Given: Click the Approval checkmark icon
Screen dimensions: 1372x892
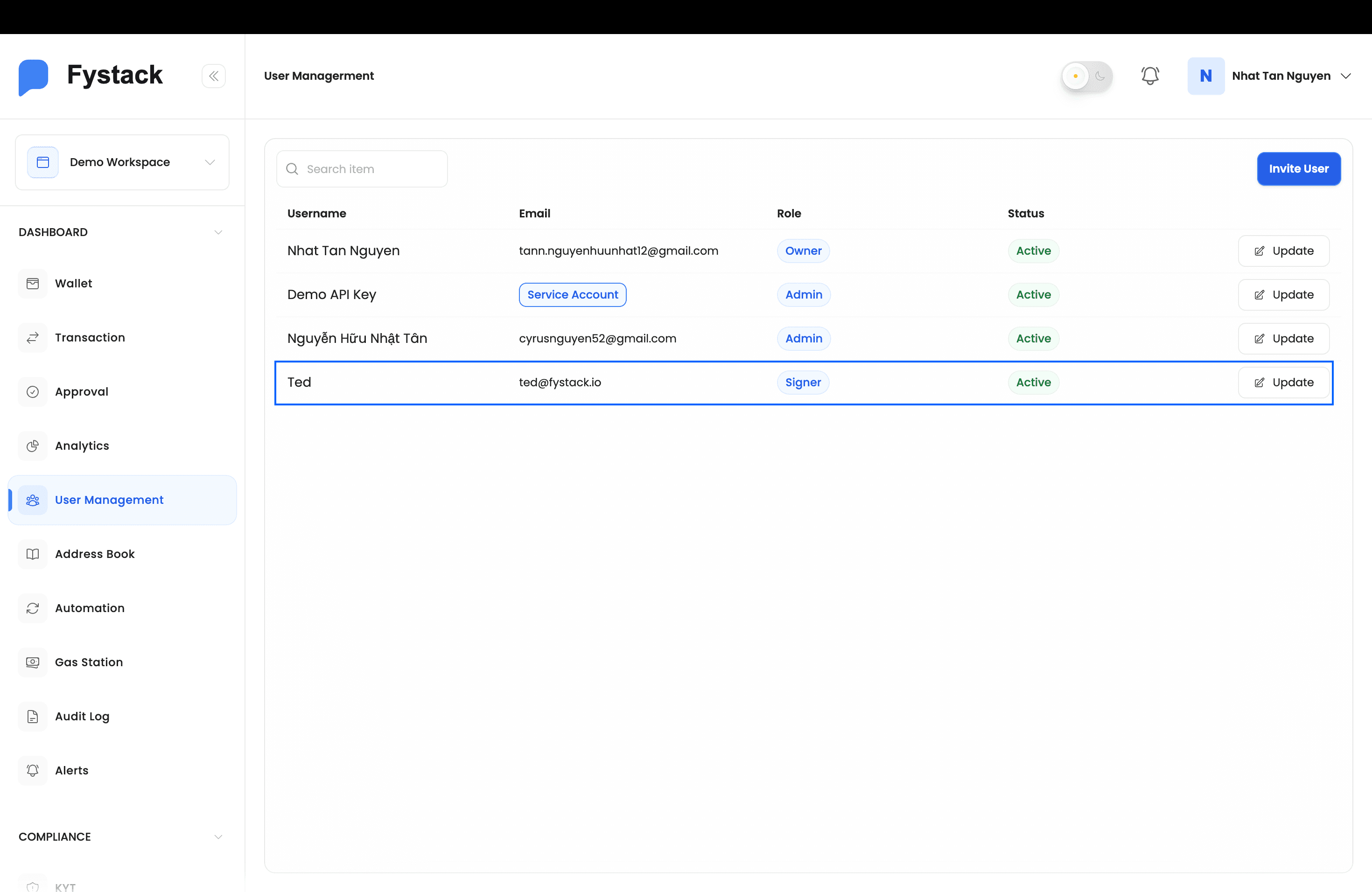Looking at the screenshot, I should 33,391.
